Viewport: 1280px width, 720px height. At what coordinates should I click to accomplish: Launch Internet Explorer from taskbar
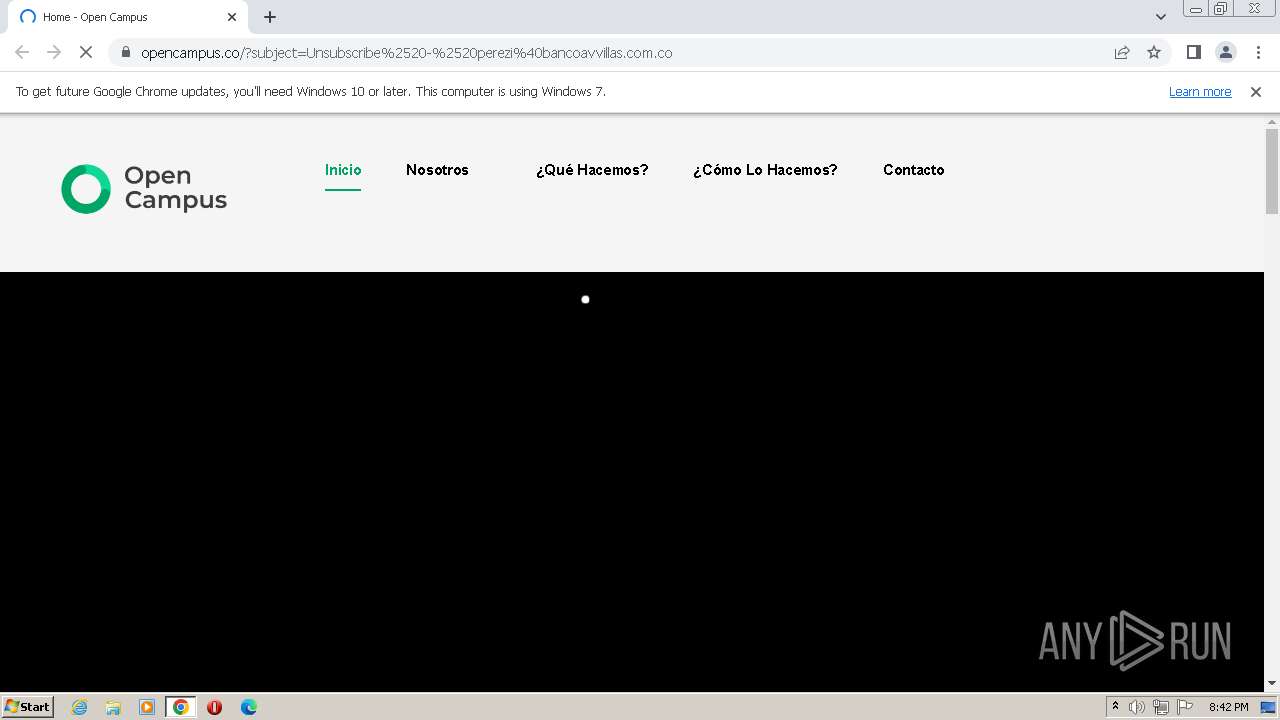tap(80, 707)
